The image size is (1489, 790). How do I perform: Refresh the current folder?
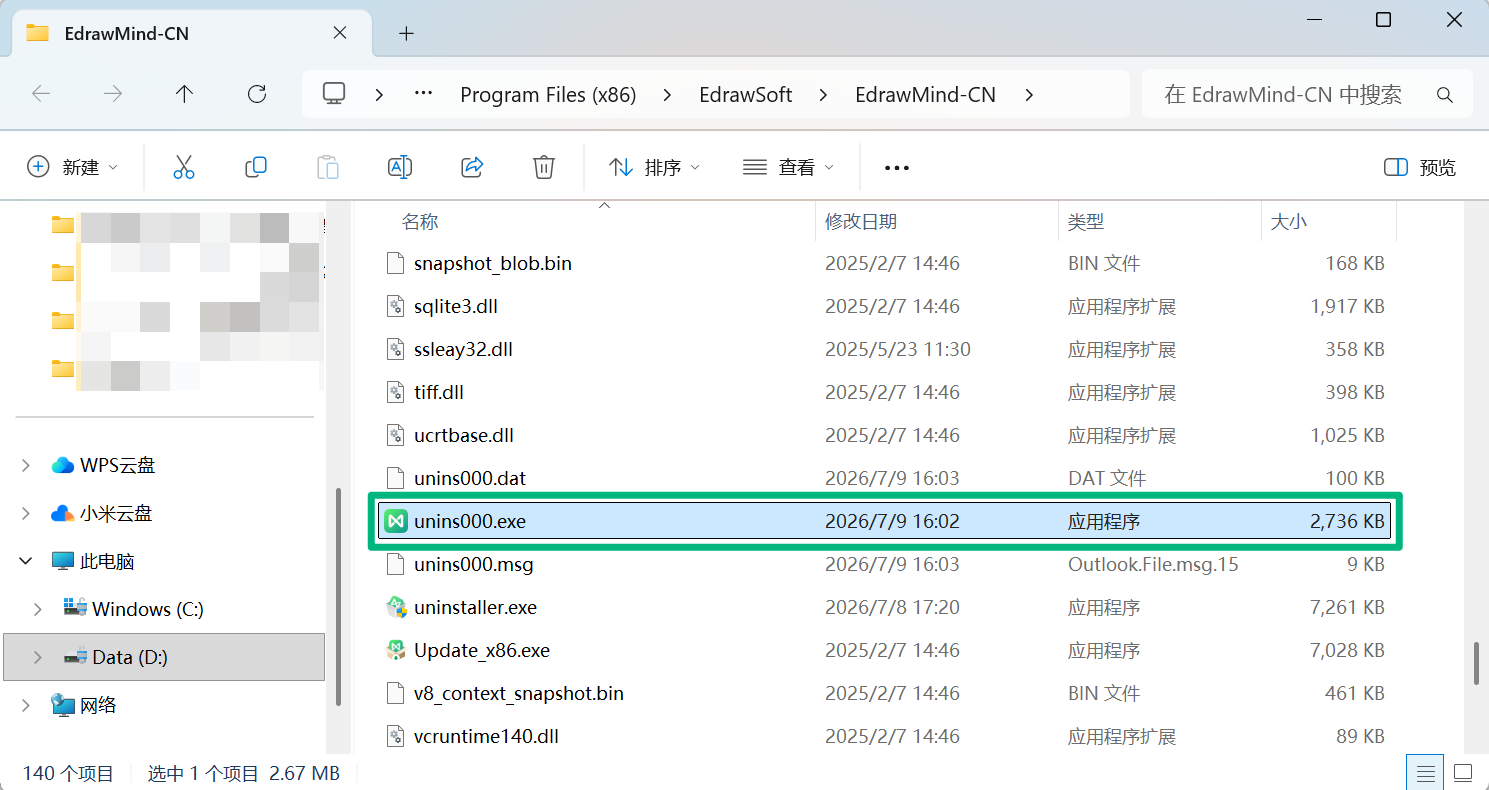coord(257,94)
